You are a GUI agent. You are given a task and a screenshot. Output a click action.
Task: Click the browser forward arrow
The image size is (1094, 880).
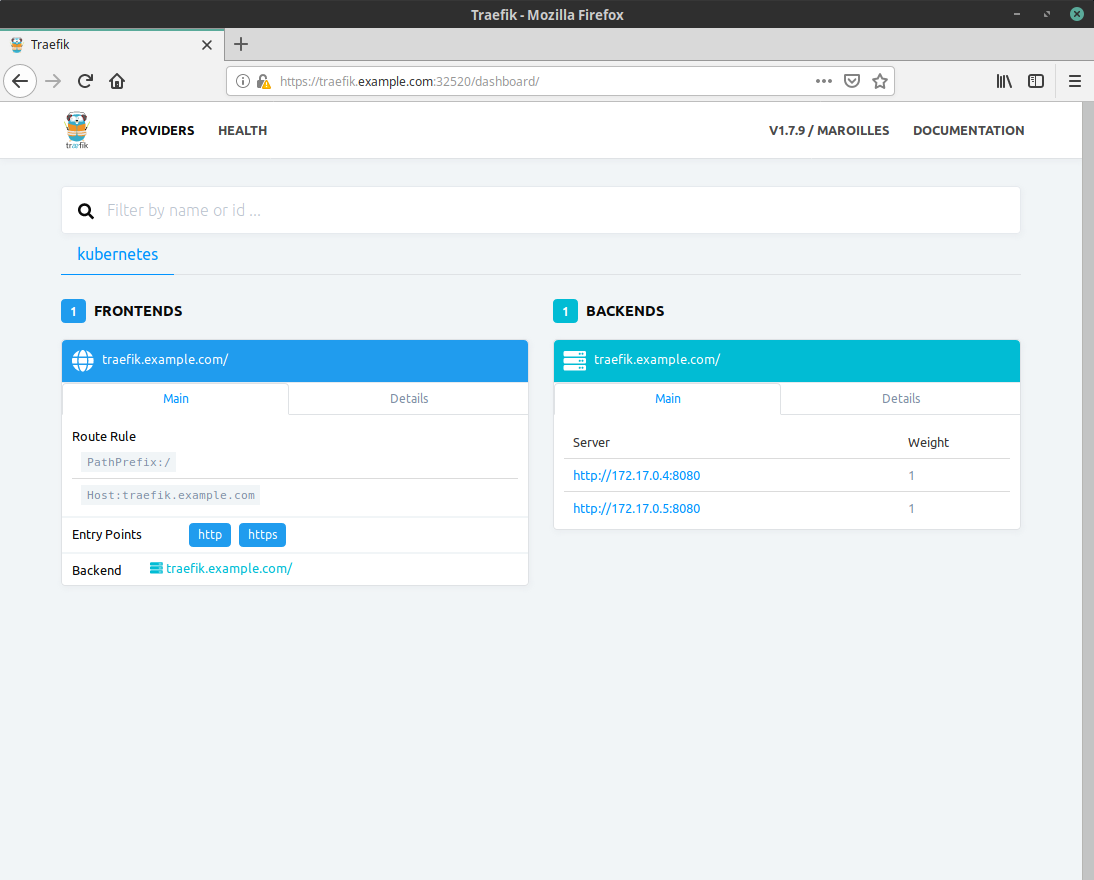(53, 81)
